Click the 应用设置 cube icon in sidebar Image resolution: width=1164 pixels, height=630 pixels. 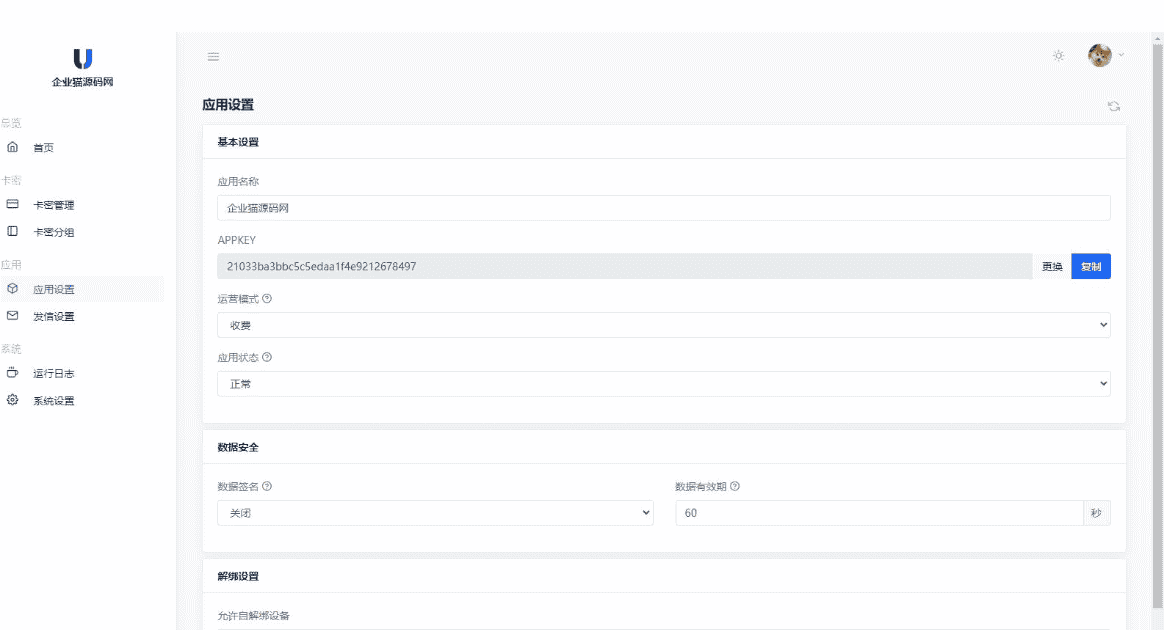13,289
